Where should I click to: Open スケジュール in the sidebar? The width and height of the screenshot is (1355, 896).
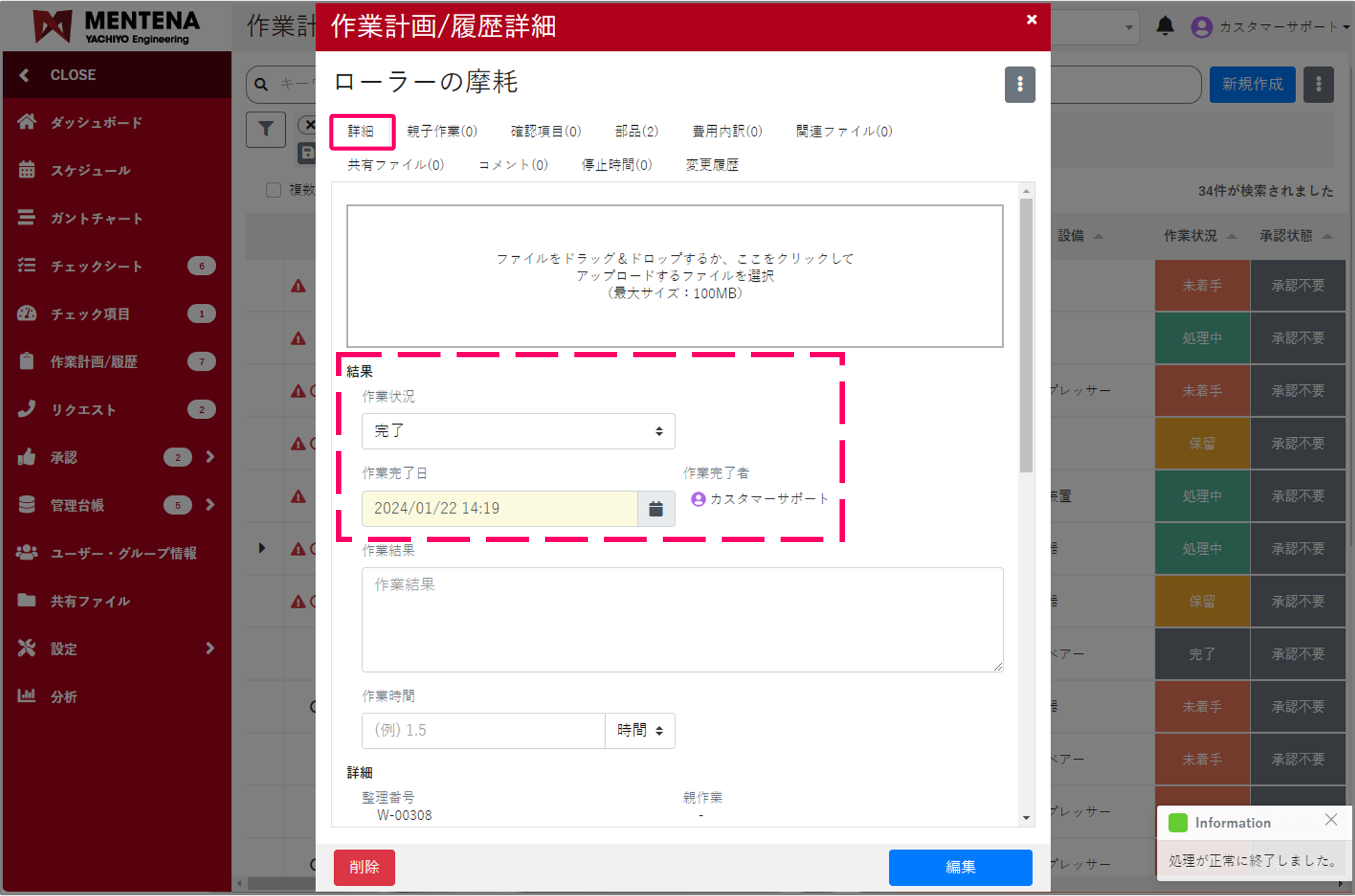[90, 171]
